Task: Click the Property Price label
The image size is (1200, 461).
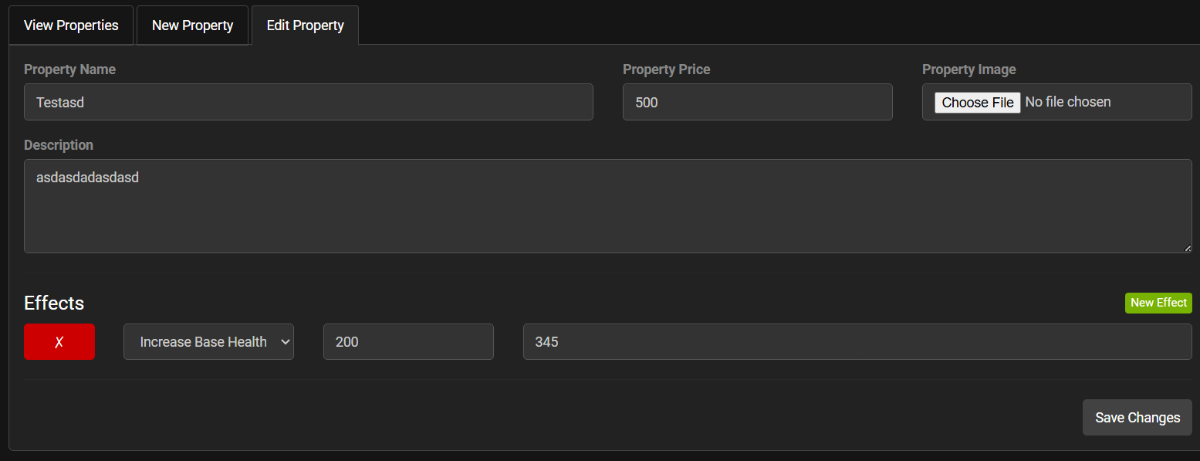Action: pos(666,70)
